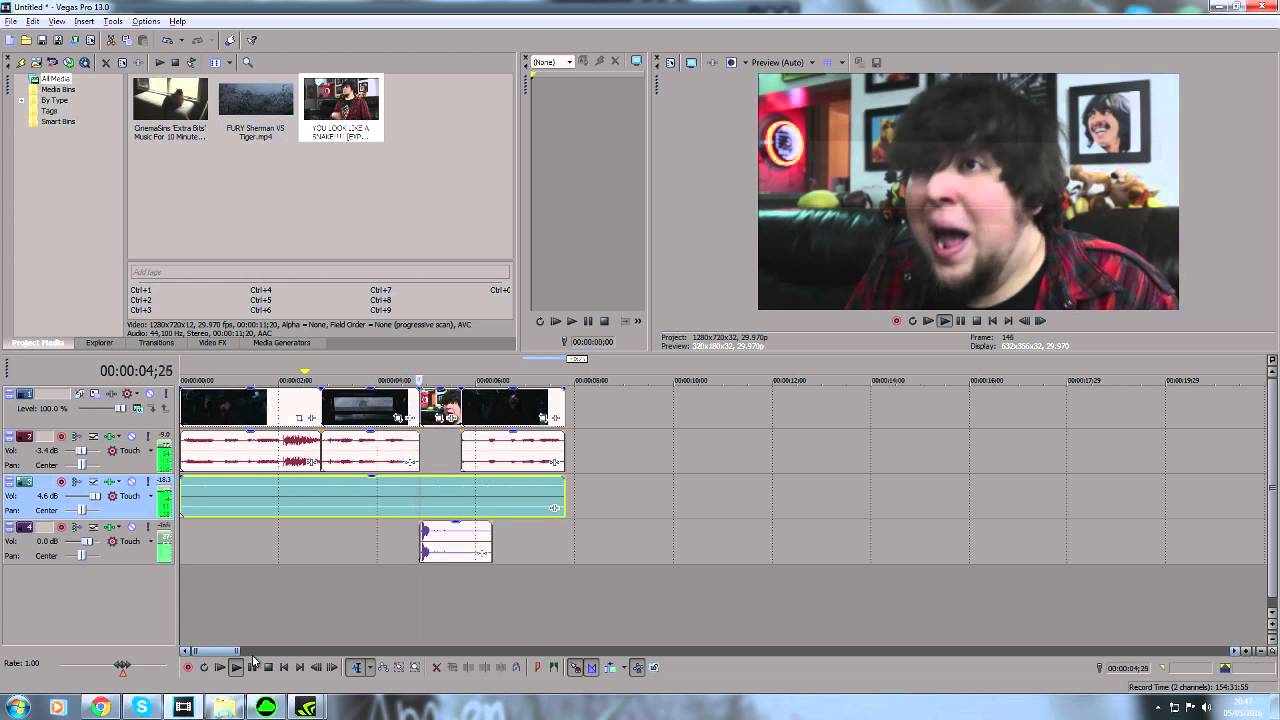1280x720 pixels.
Task: Select Media Bins folder
Action: (58, 89)
